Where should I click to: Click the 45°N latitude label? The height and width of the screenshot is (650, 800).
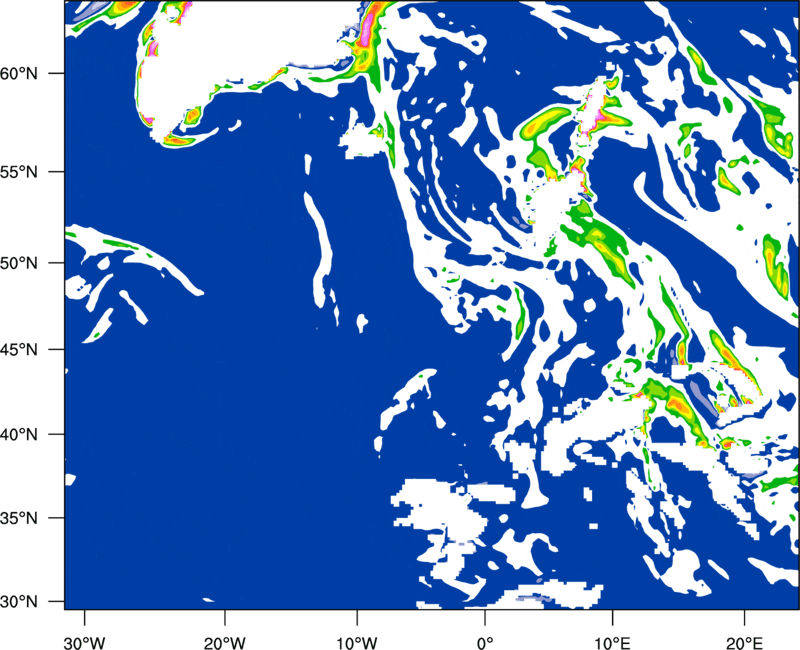[19, 349]
